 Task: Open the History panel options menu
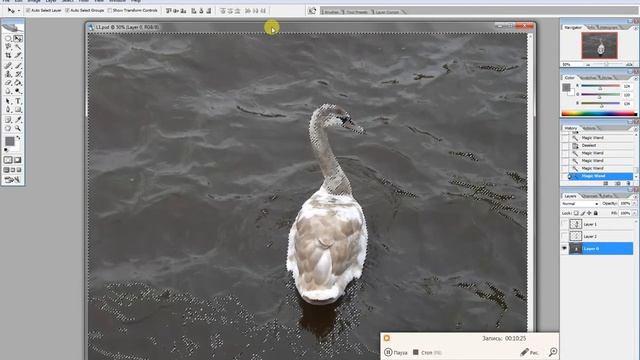coord(635,129)
